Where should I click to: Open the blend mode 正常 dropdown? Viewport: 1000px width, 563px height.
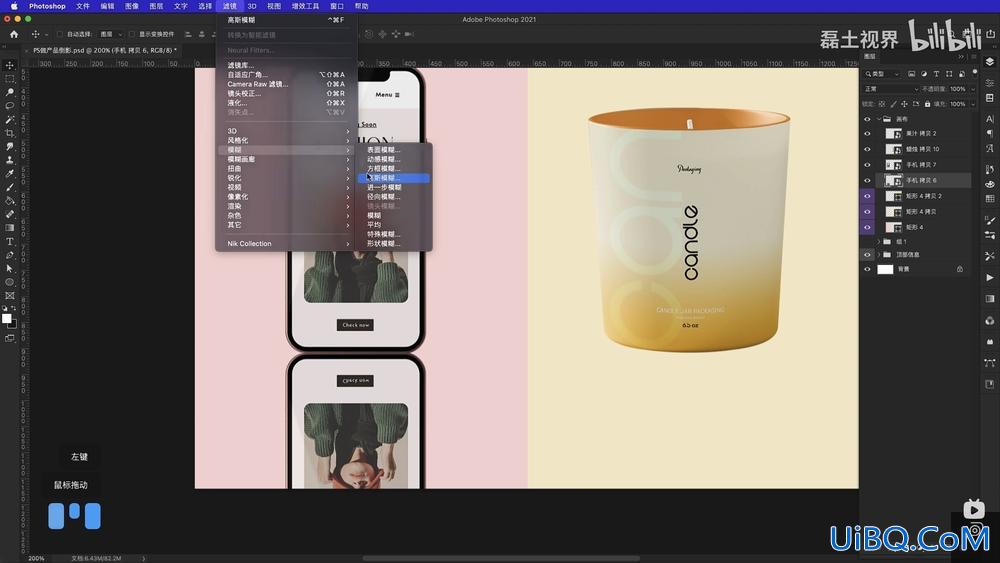[x=891, y=89]
